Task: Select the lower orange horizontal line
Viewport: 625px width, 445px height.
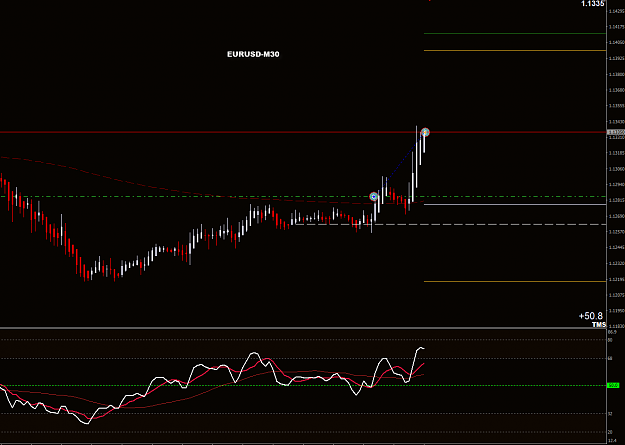Action: [515, 282]
